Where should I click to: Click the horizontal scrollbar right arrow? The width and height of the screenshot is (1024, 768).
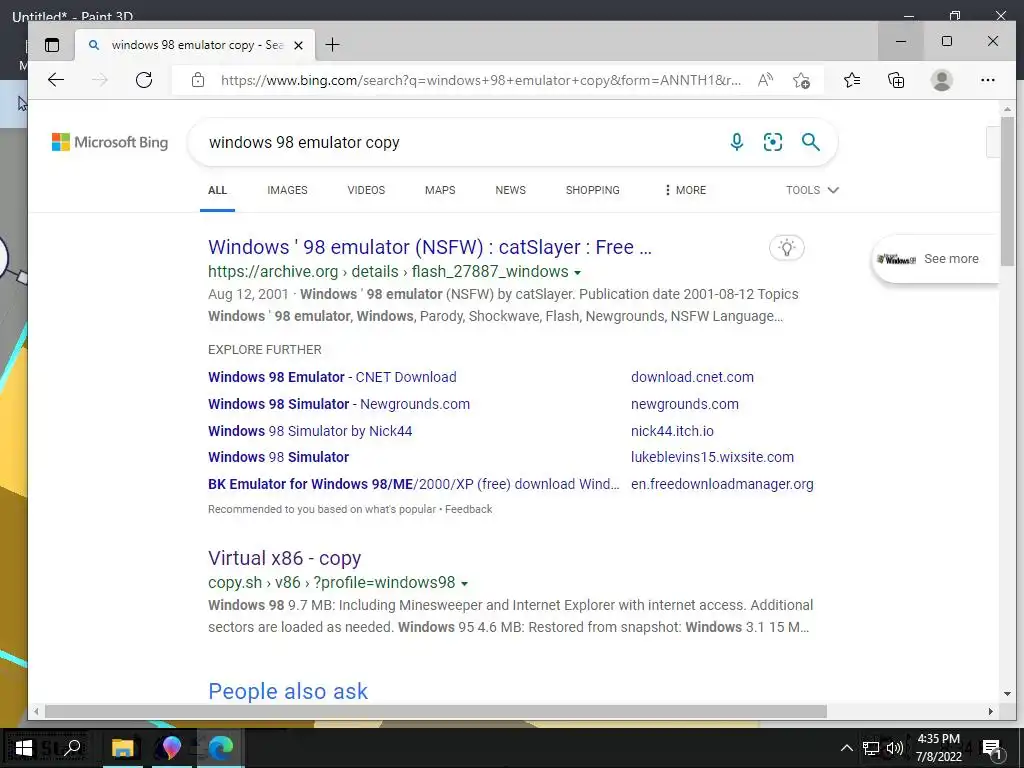pos(991,711)
